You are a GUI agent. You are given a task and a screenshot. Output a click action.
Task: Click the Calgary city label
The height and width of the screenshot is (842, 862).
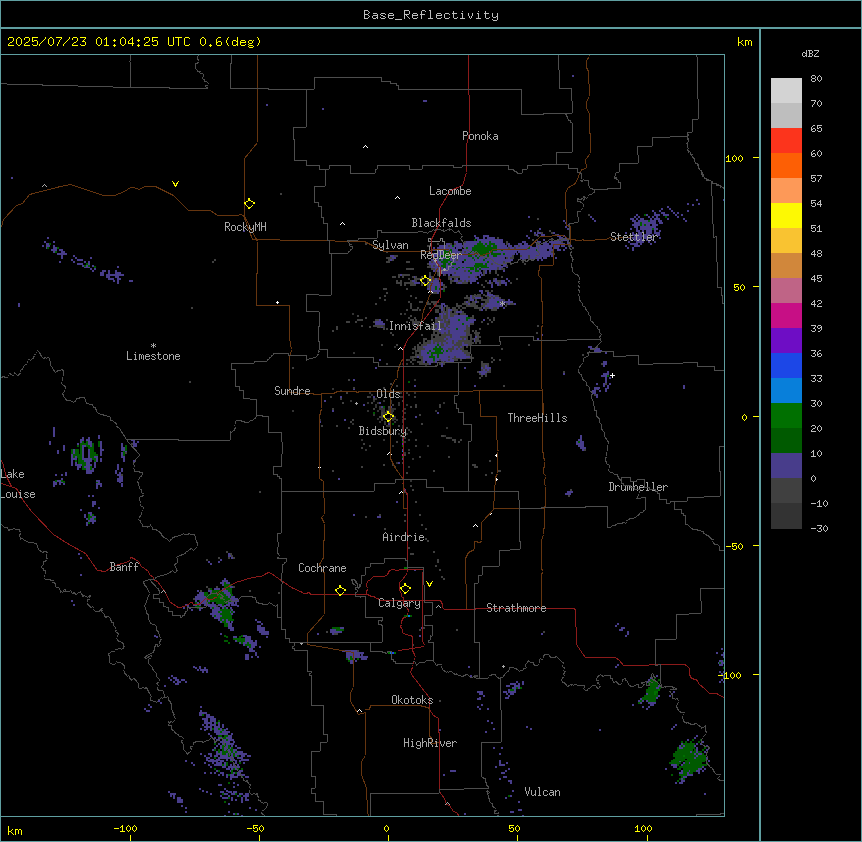[x=399, y=603]
